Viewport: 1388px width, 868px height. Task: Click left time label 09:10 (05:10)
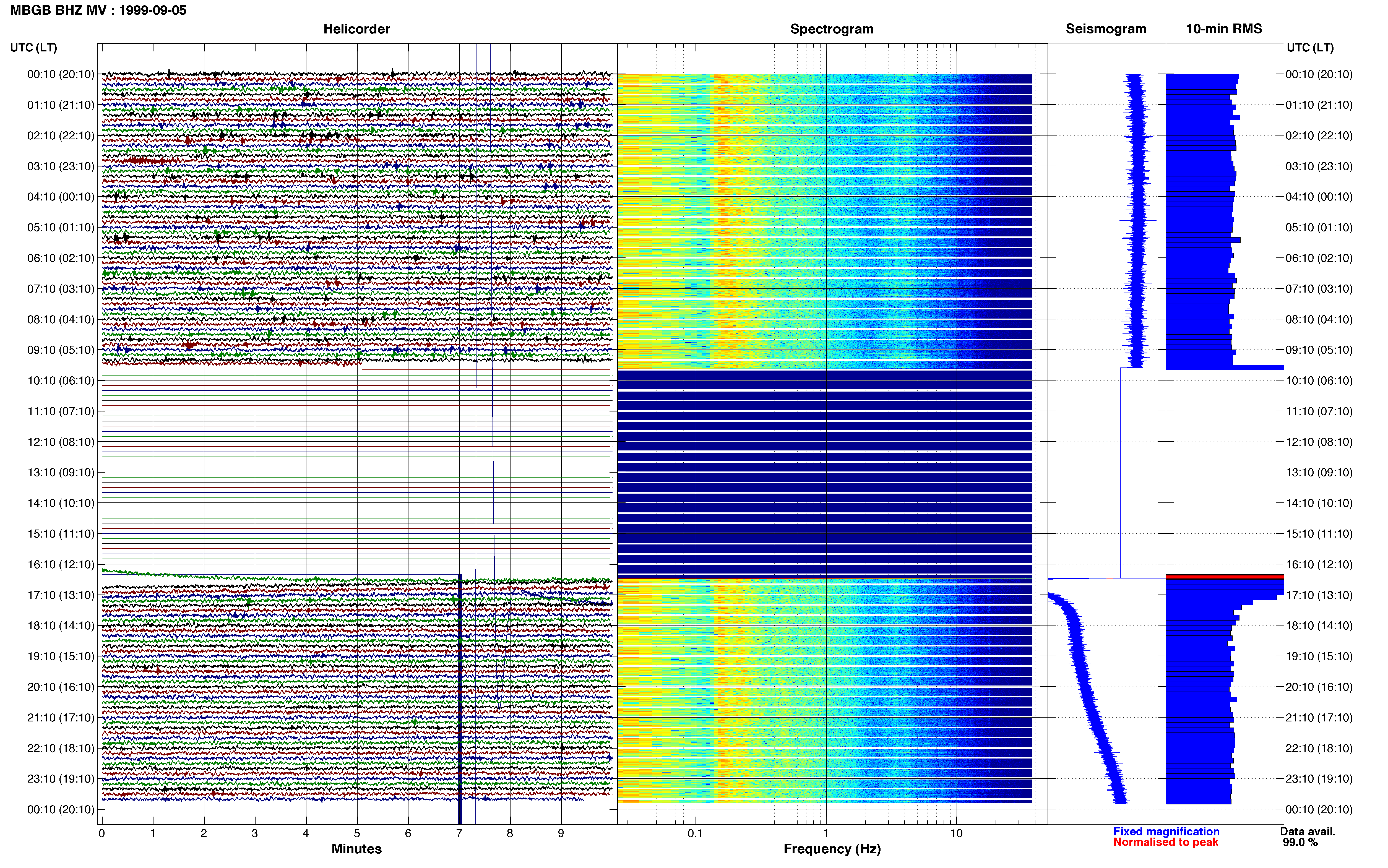tap(61, 350)
